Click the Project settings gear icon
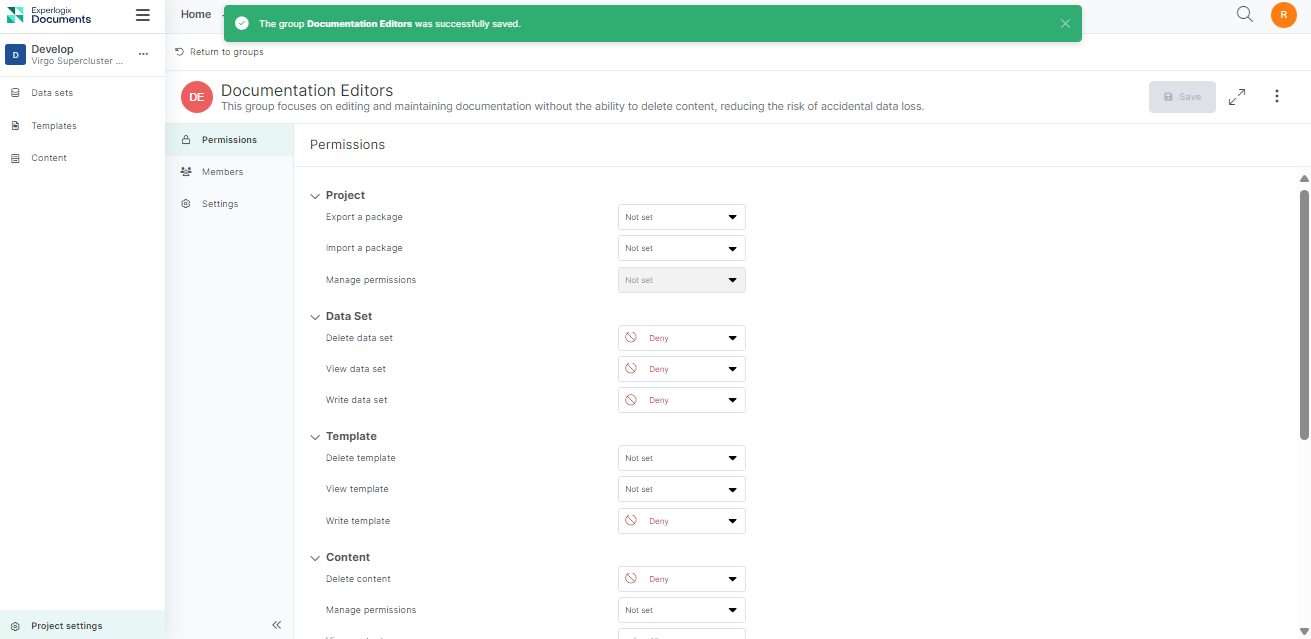 (x=15, y=626)
